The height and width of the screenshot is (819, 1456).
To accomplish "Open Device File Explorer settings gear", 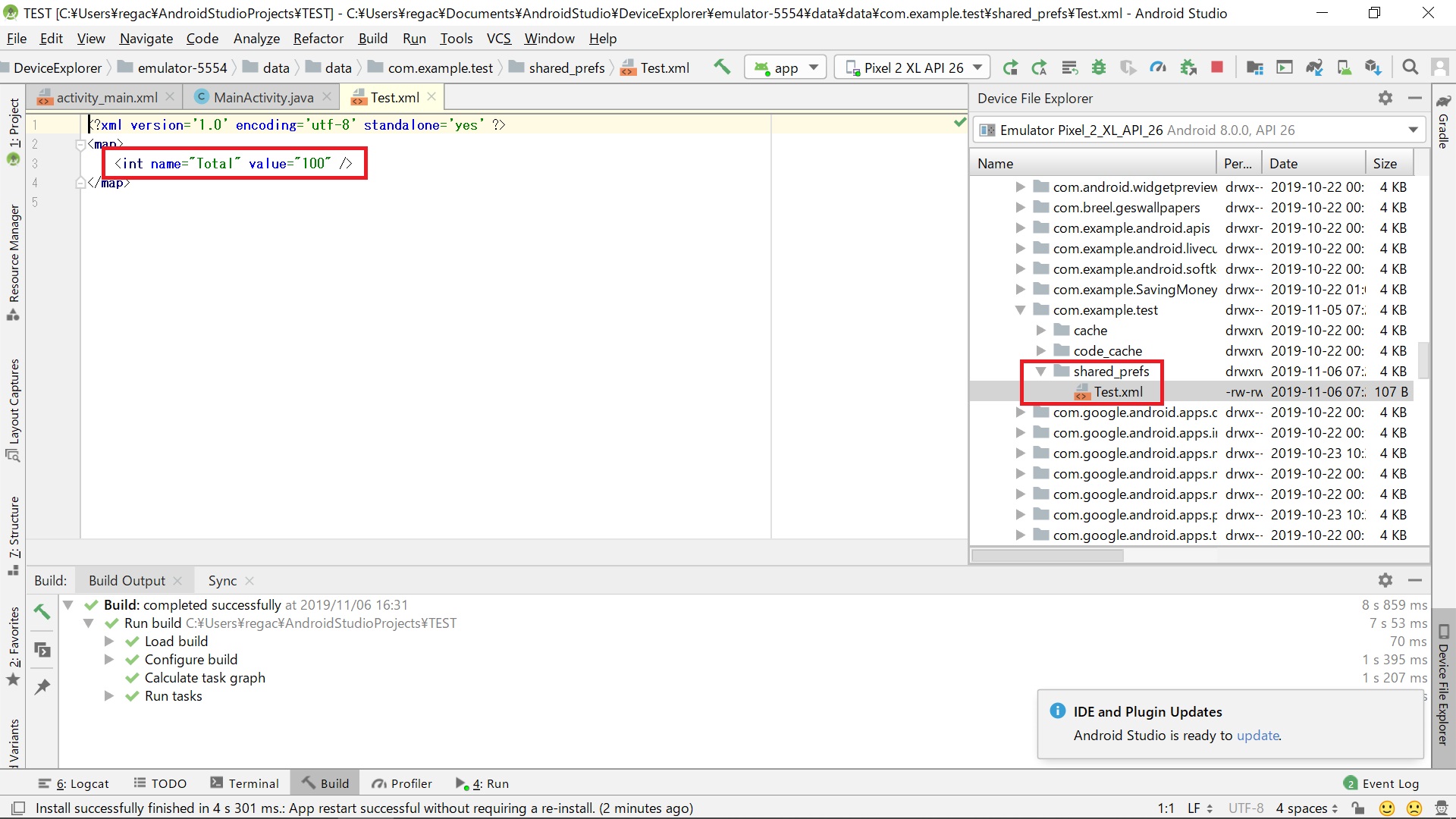I will click(x=1385, y=98).
